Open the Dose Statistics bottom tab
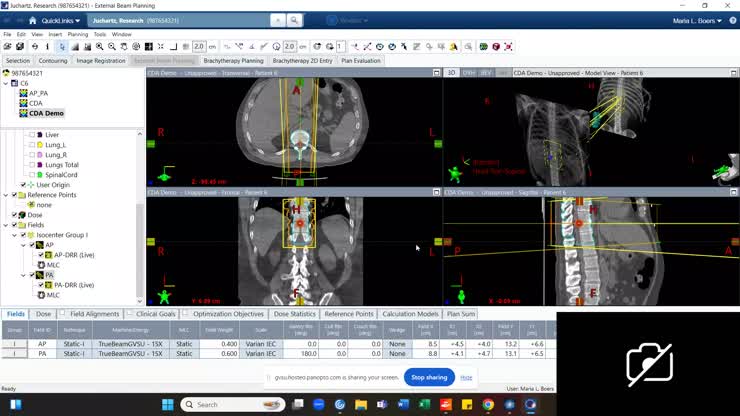The height and width of the screenshot is (416, 740). pyautogui.click(x=294, y=314)
